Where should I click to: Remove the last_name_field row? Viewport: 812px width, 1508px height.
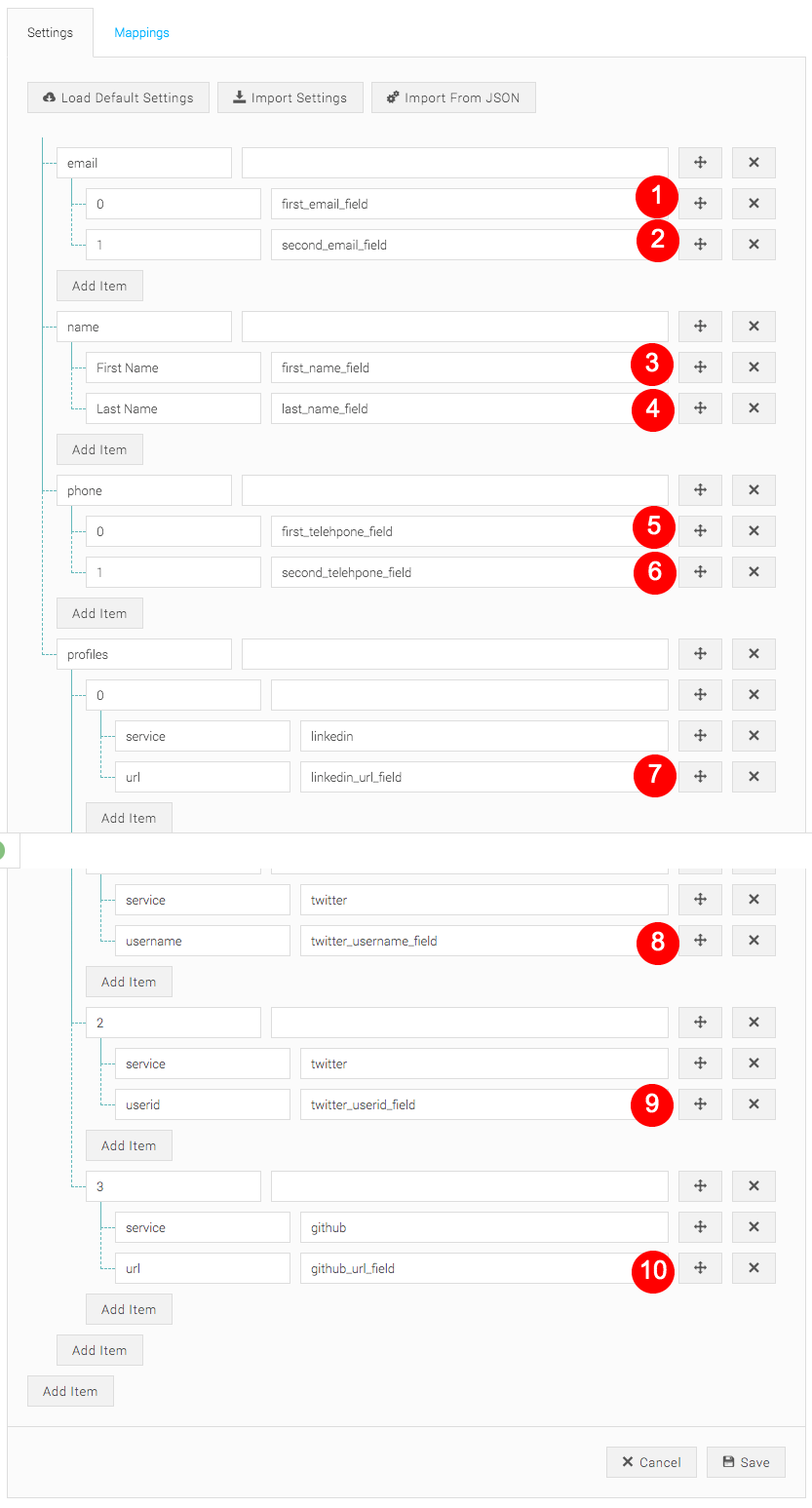754,408
